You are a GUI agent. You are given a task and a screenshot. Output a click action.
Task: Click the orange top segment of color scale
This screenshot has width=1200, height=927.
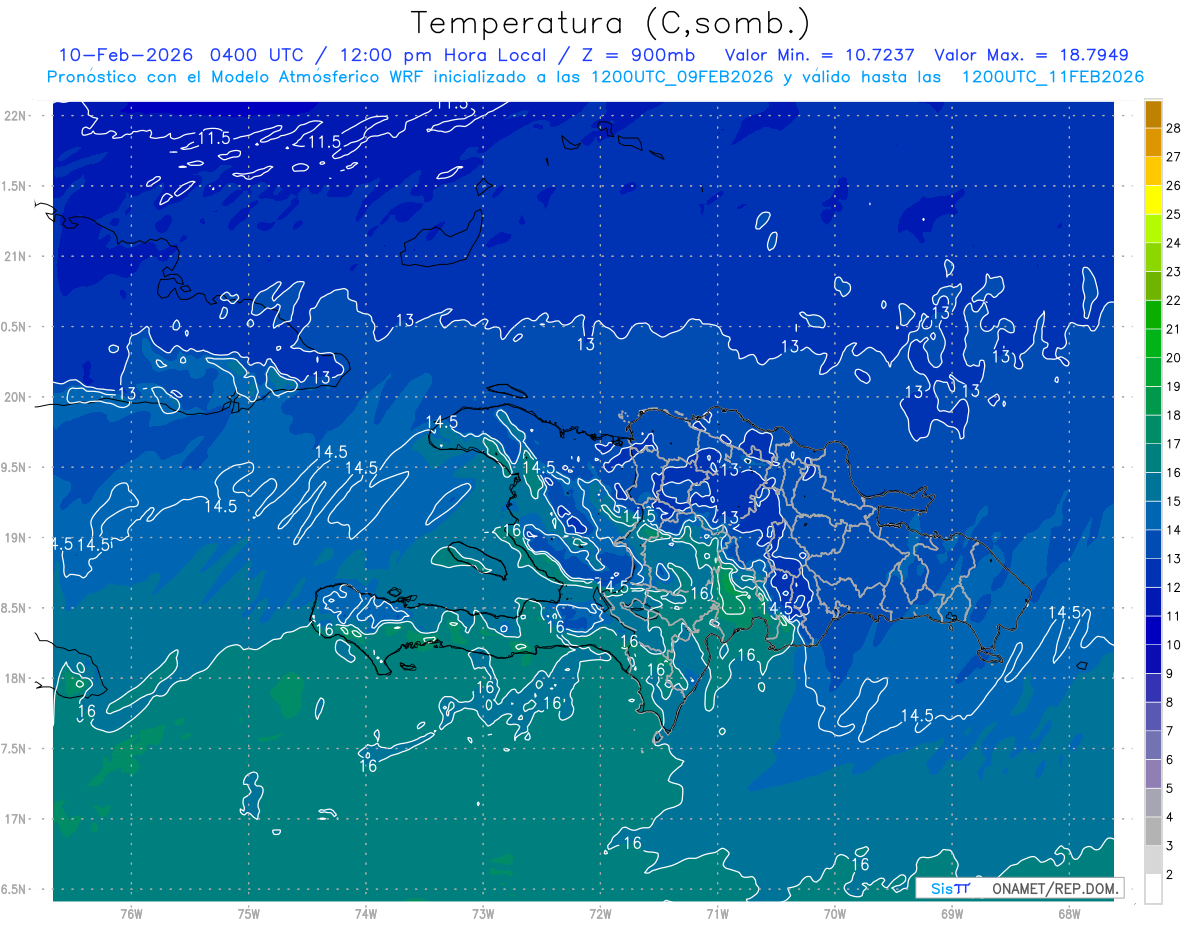click(x=1154, y=114)
